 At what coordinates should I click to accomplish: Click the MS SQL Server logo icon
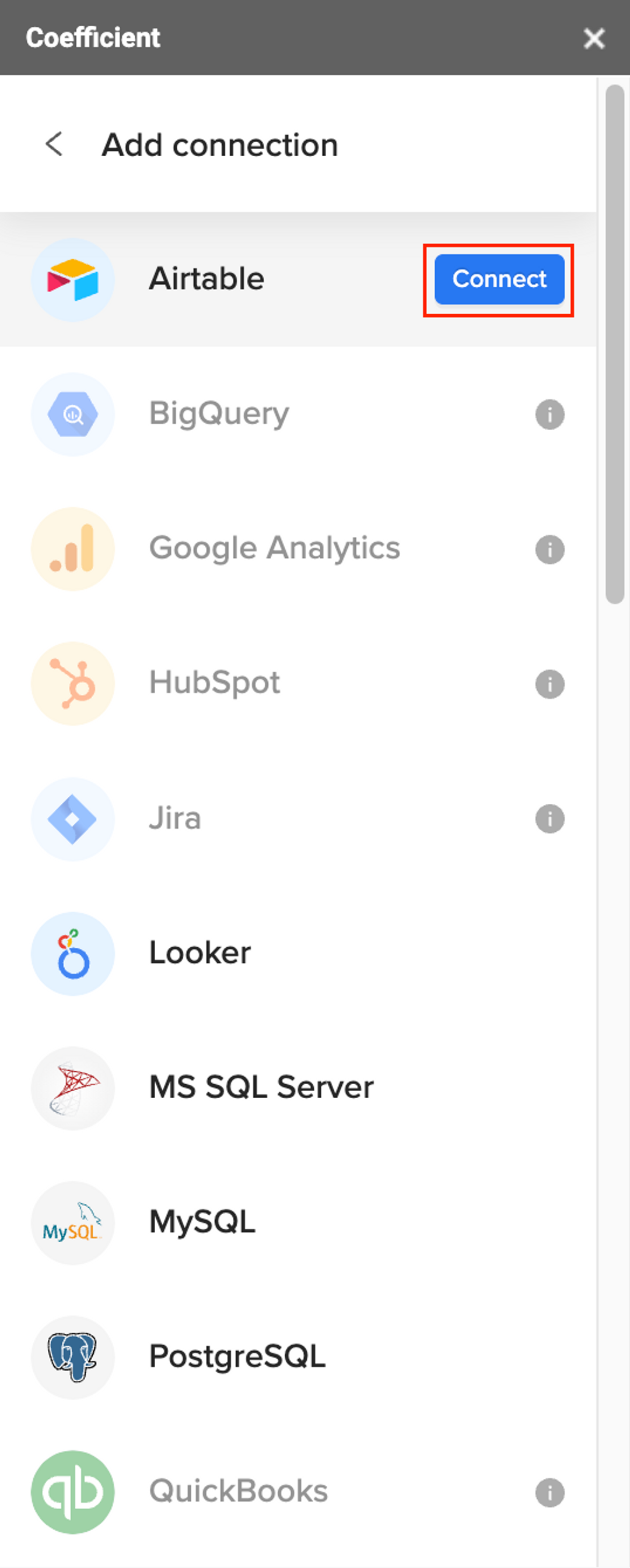point(72,1088)
